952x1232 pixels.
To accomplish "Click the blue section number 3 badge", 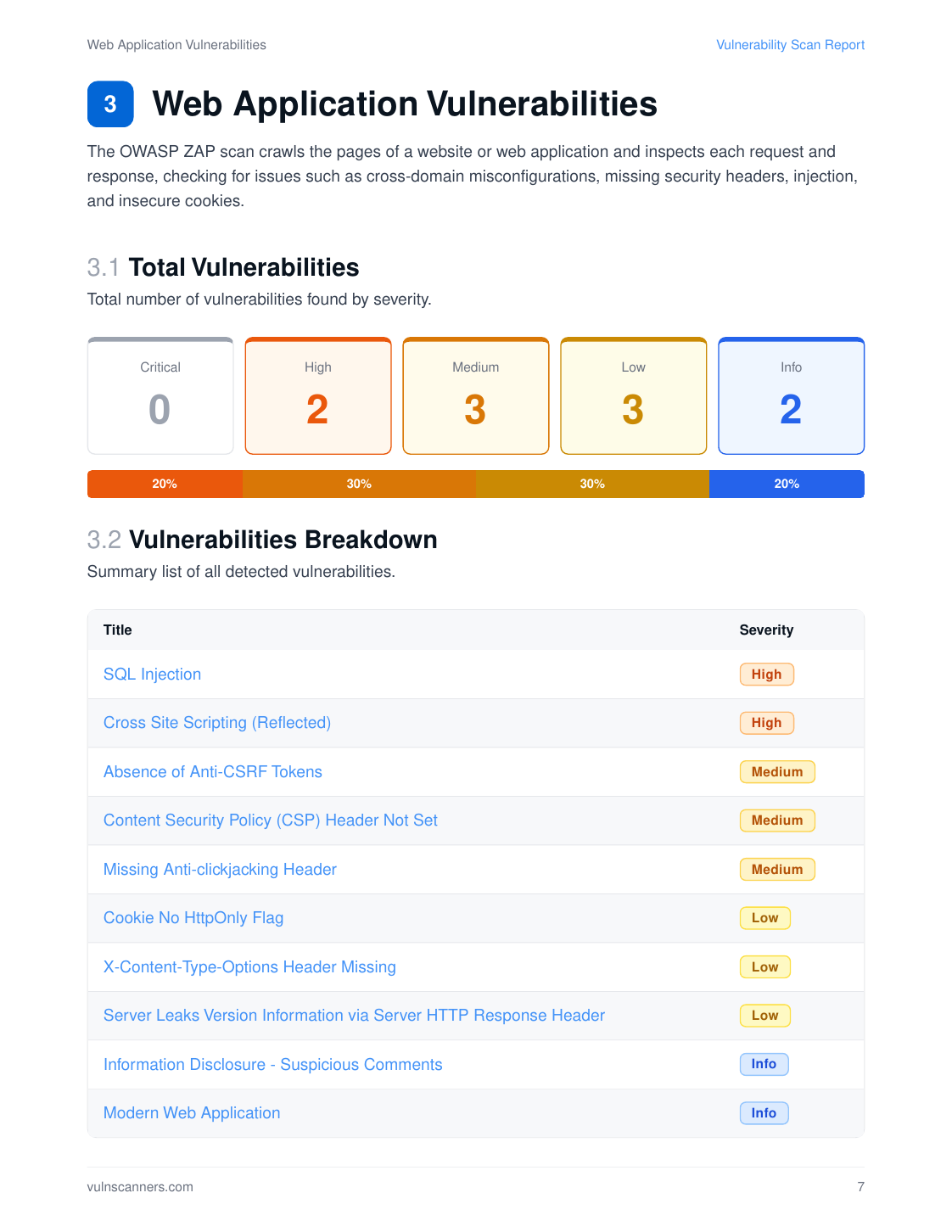I will [x=110, y=104].
